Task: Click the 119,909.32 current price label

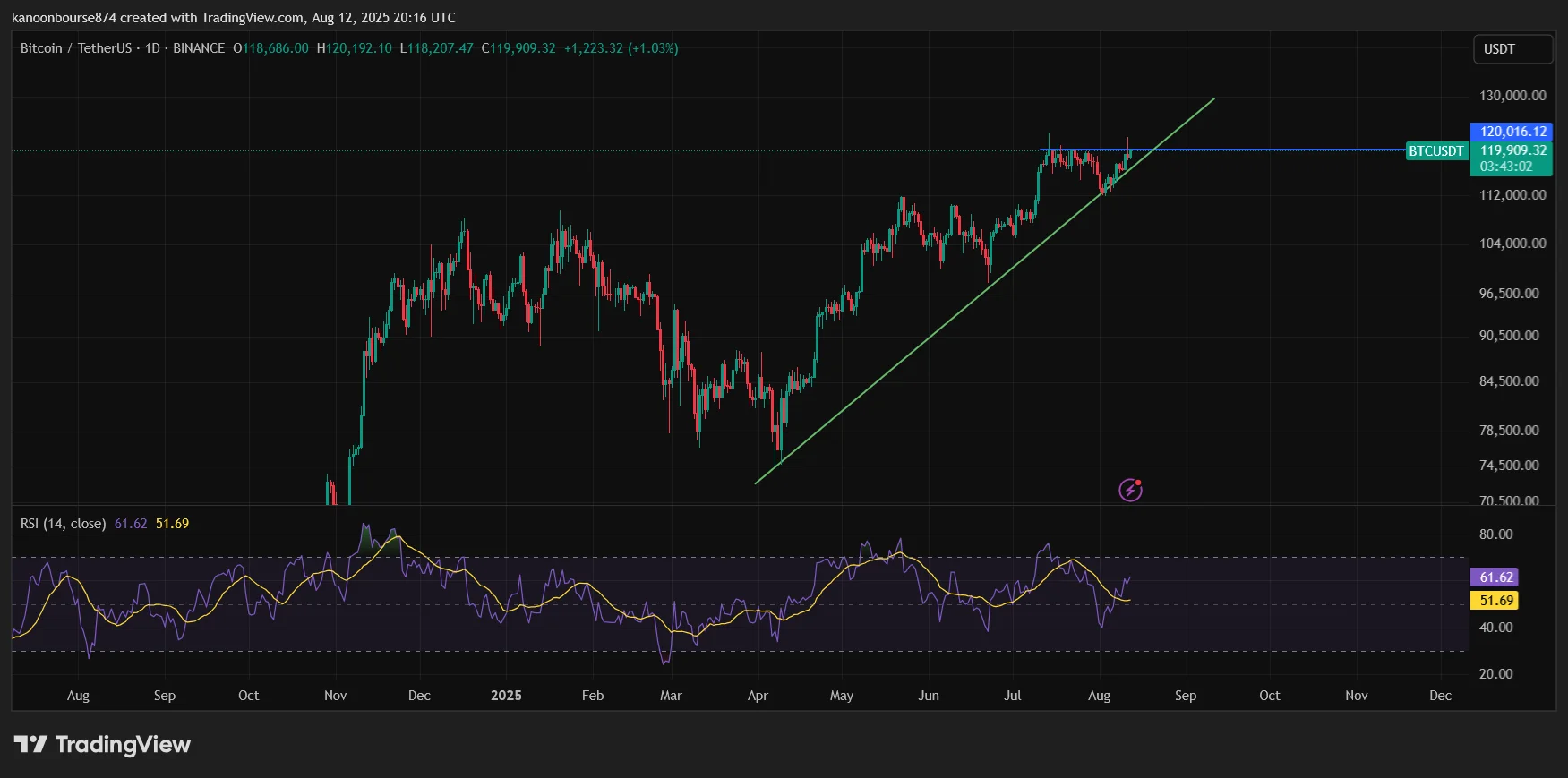Action: click(x=1512, y=150)
